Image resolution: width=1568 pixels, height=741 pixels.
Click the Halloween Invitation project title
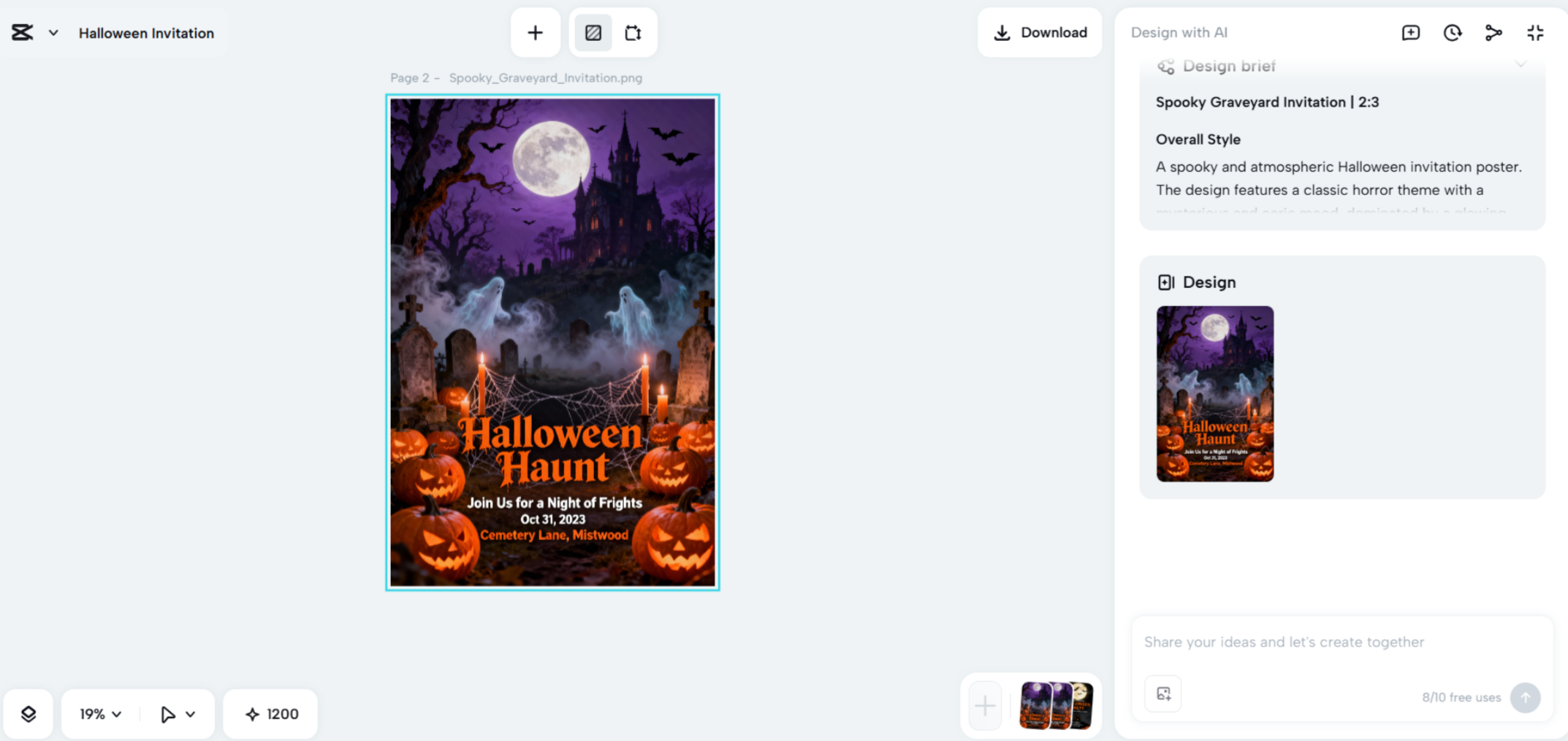click(x=146, y=33)
